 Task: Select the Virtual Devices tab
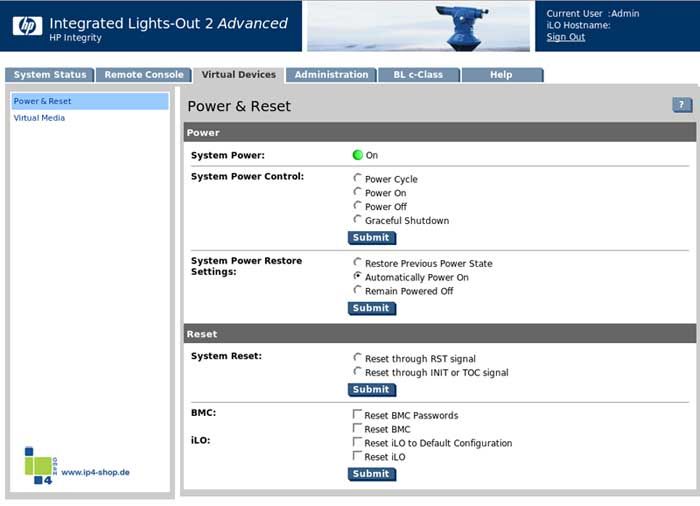point(238,75)
